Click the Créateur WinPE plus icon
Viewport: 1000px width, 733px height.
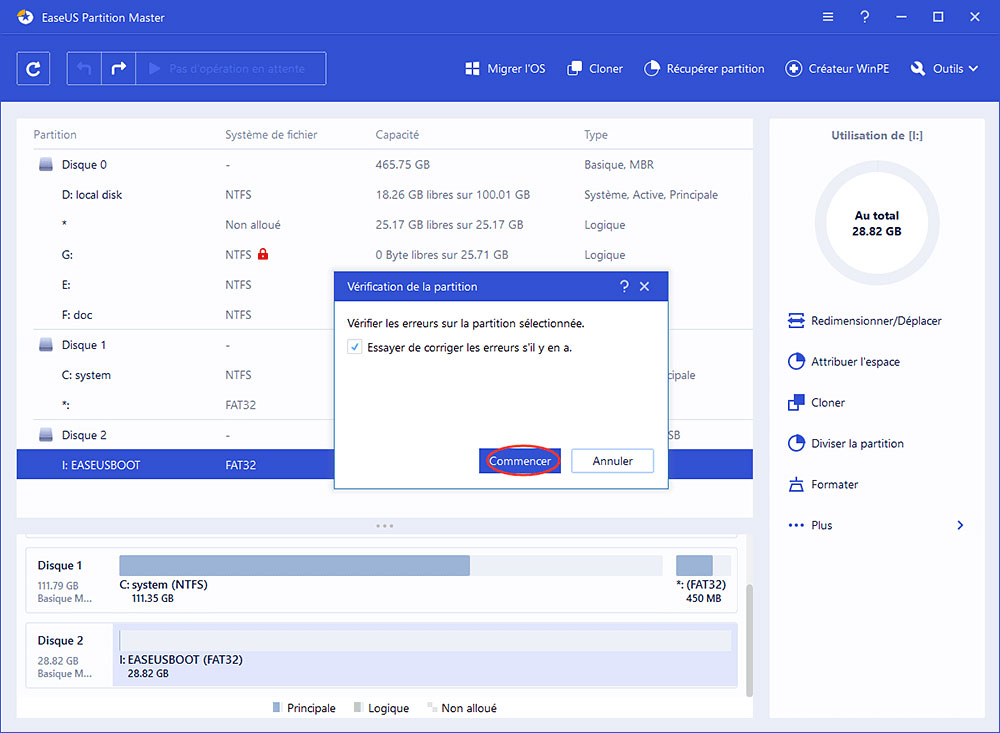(x=793, y=68)
